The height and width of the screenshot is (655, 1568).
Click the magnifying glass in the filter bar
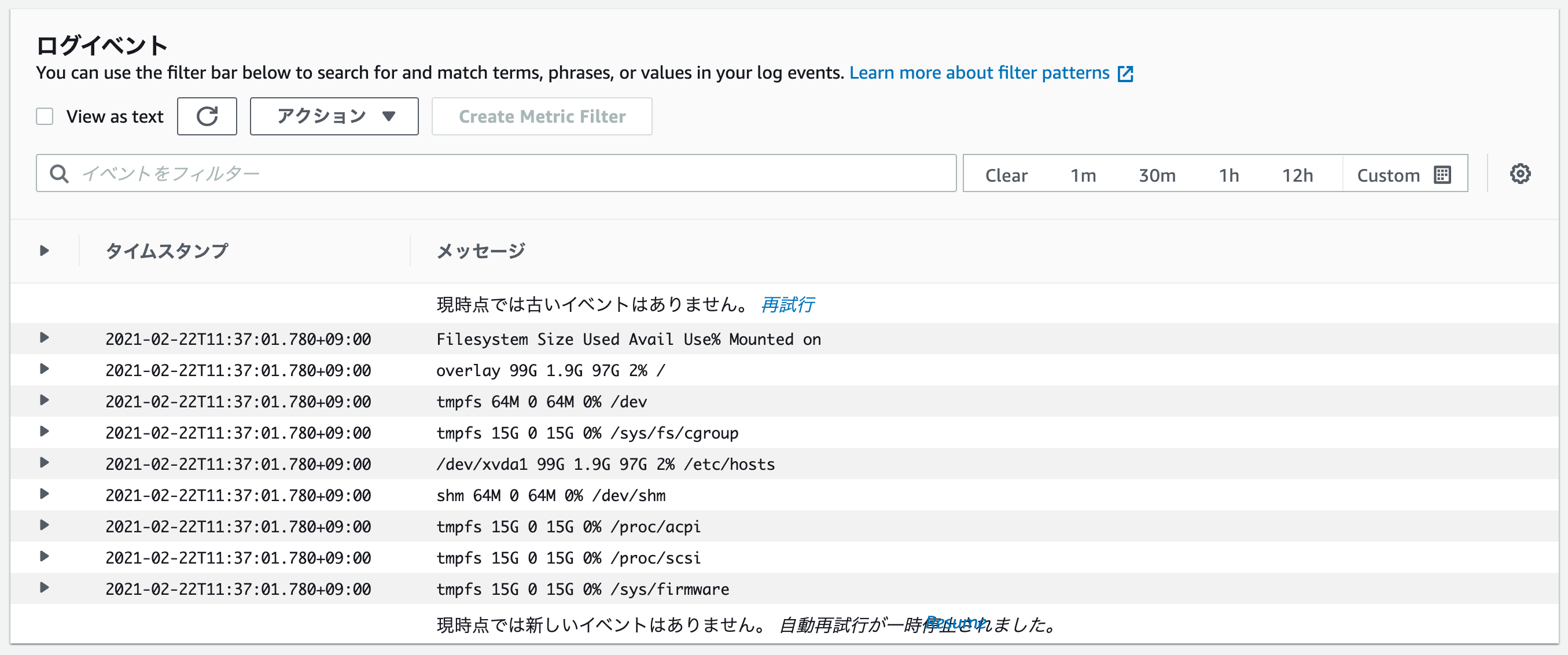click(59, 174)
